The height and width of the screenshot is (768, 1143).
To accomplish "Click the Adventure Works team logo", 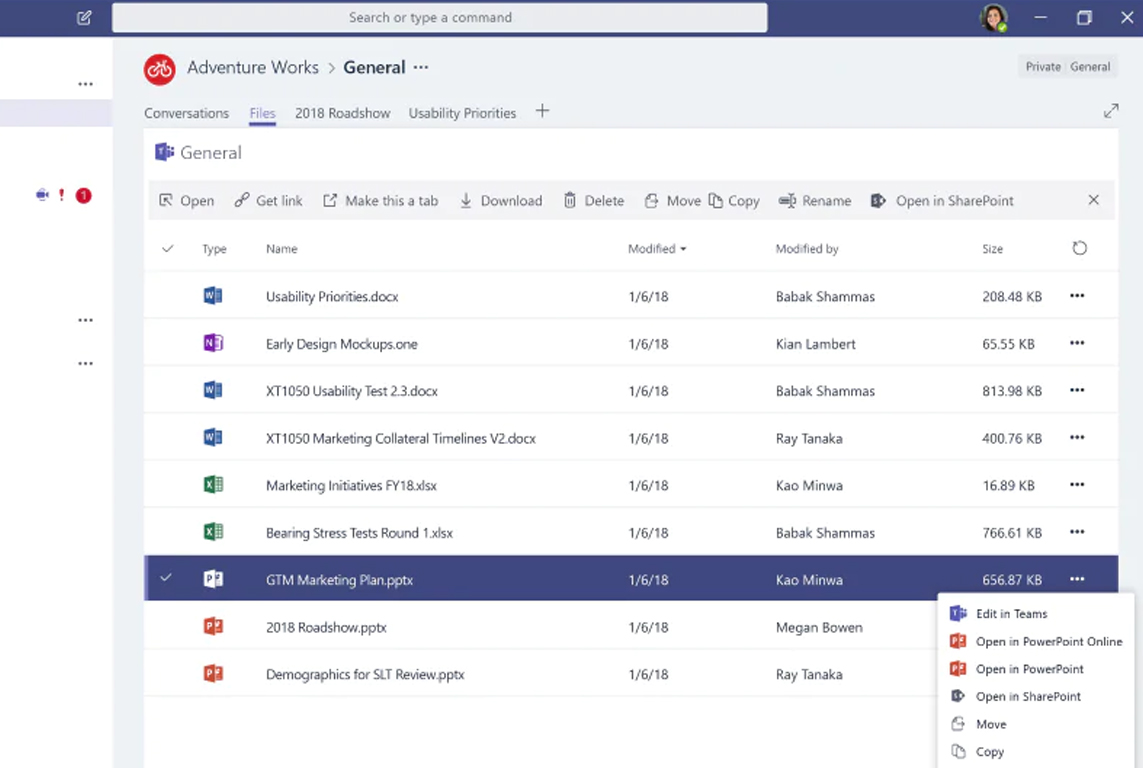I will pos(160,69).
